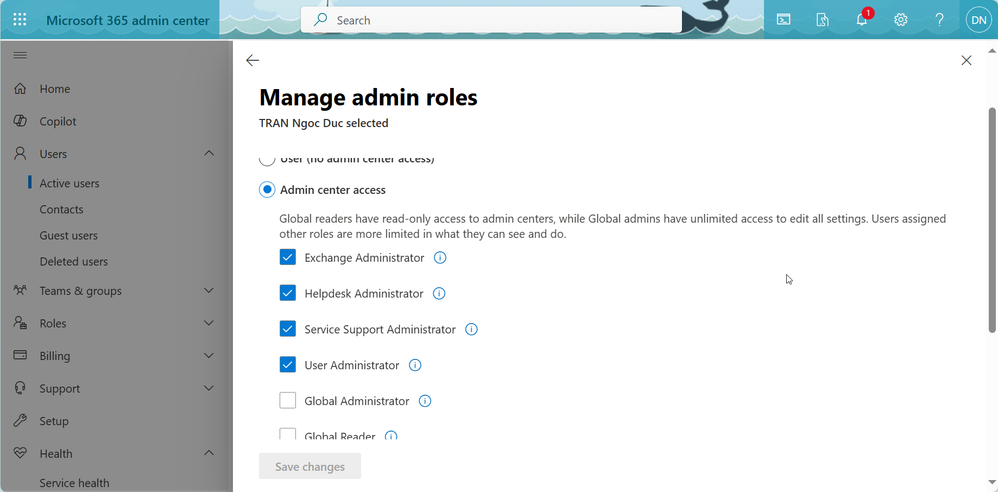
Task: Open Active users page
Action: (x=69, y=183)
